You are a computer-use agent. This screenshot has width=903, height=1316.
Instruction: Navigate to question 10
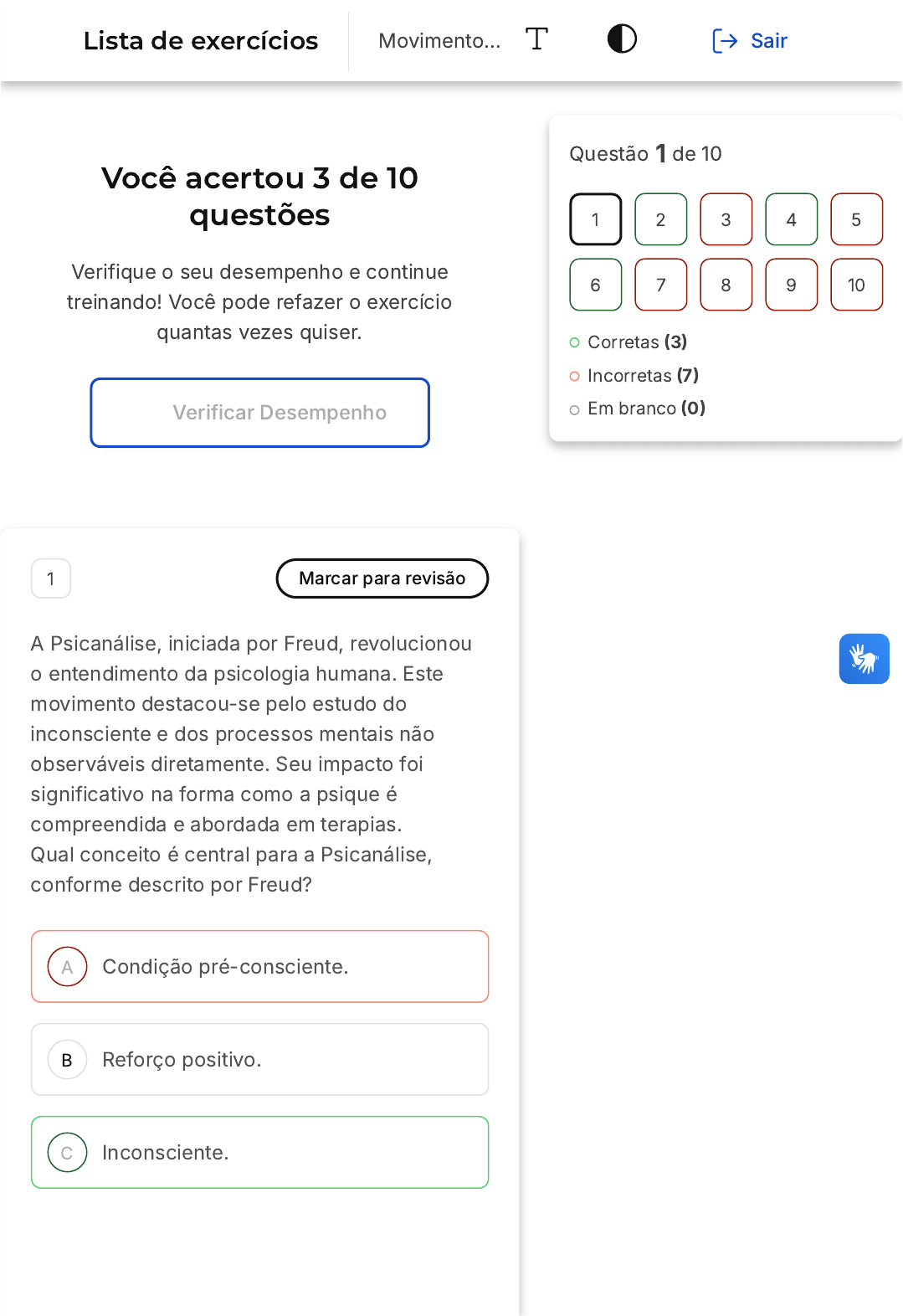click(x=856, y=285)
